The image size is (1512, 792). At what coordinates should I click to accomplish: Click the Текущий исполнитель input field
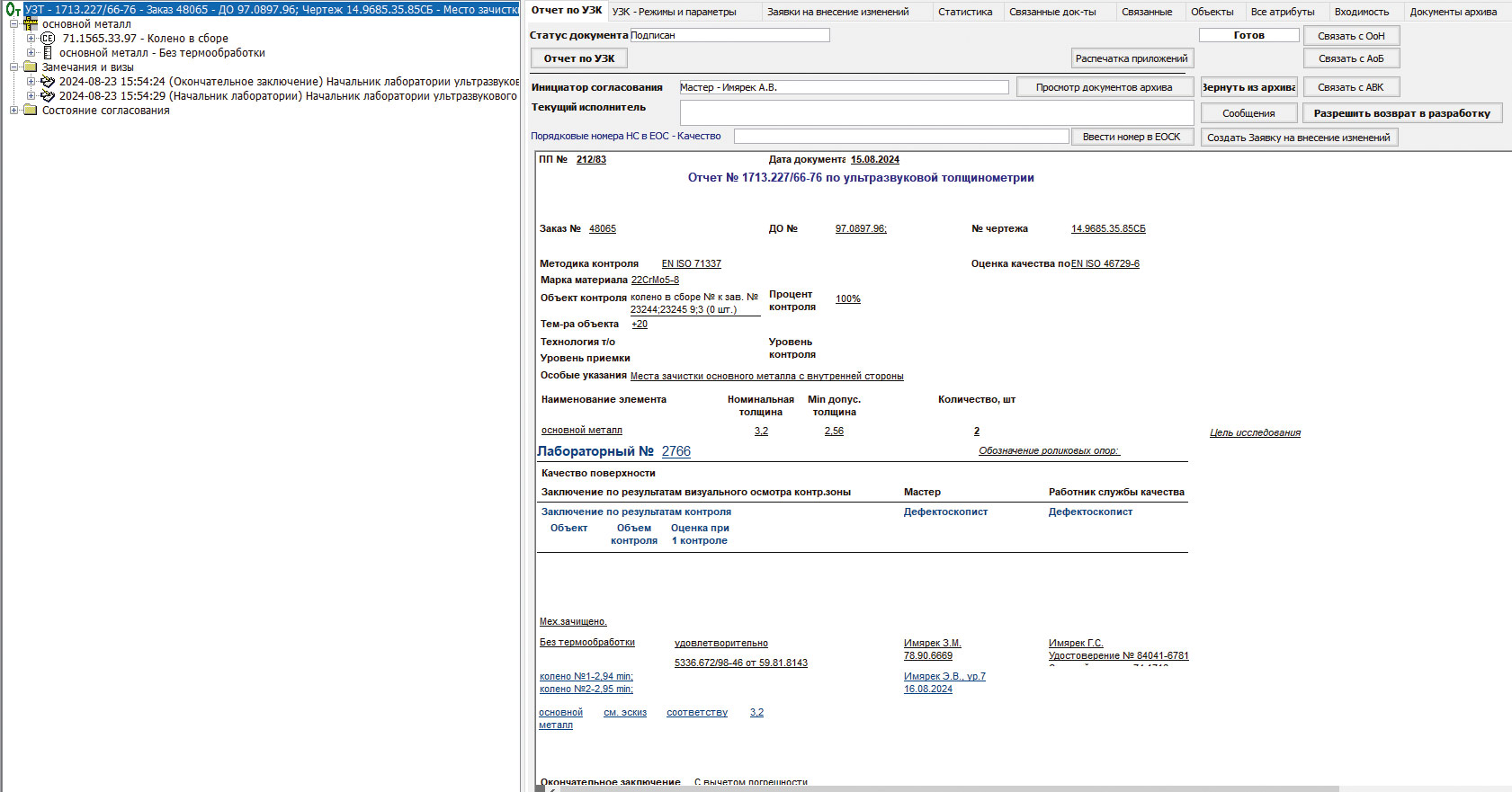pyautogui.click(x=935, y=112)
